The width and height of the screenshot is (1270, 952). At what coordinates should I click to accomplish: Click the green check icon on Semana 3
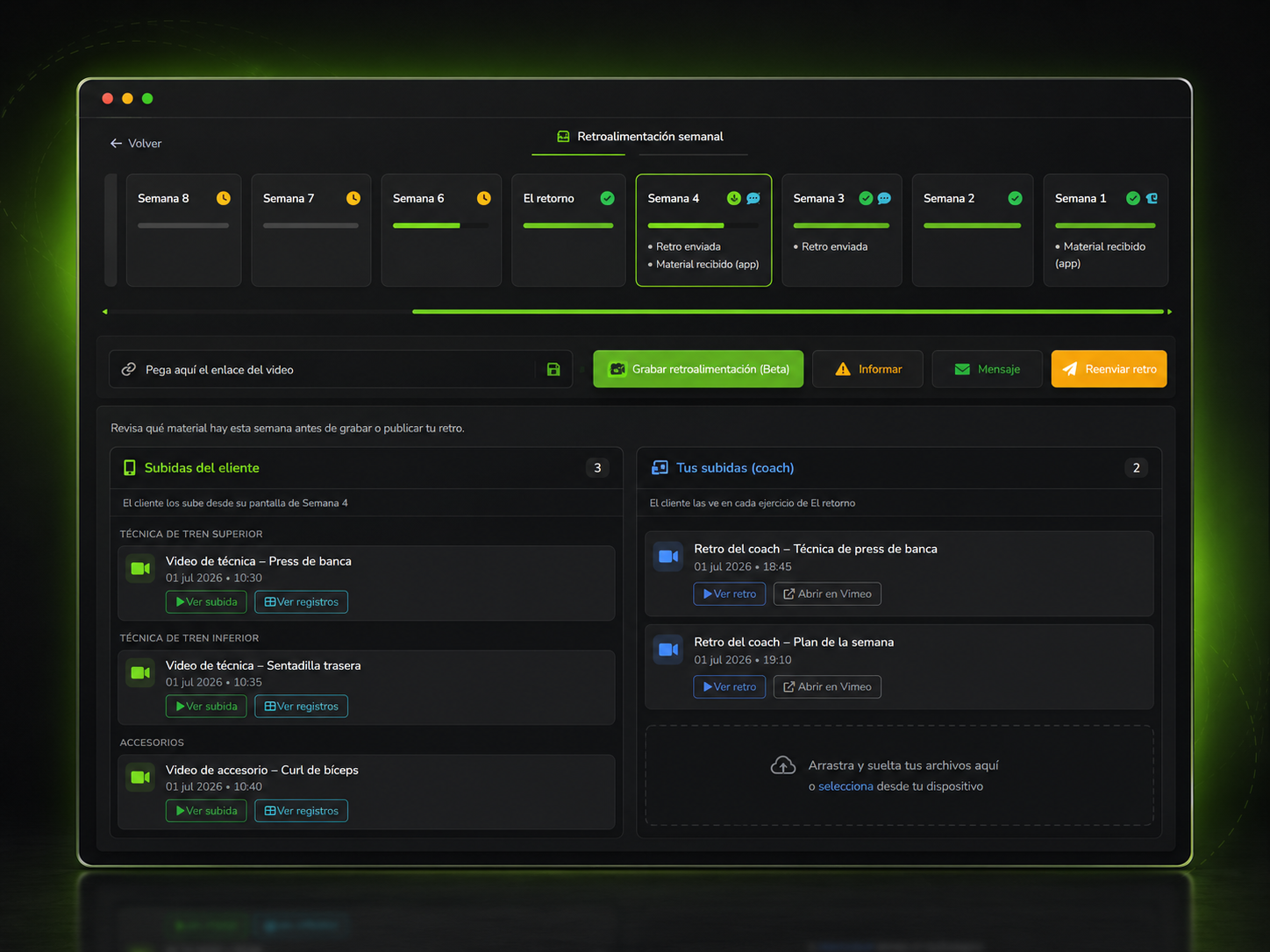click(x=866, y=198)
